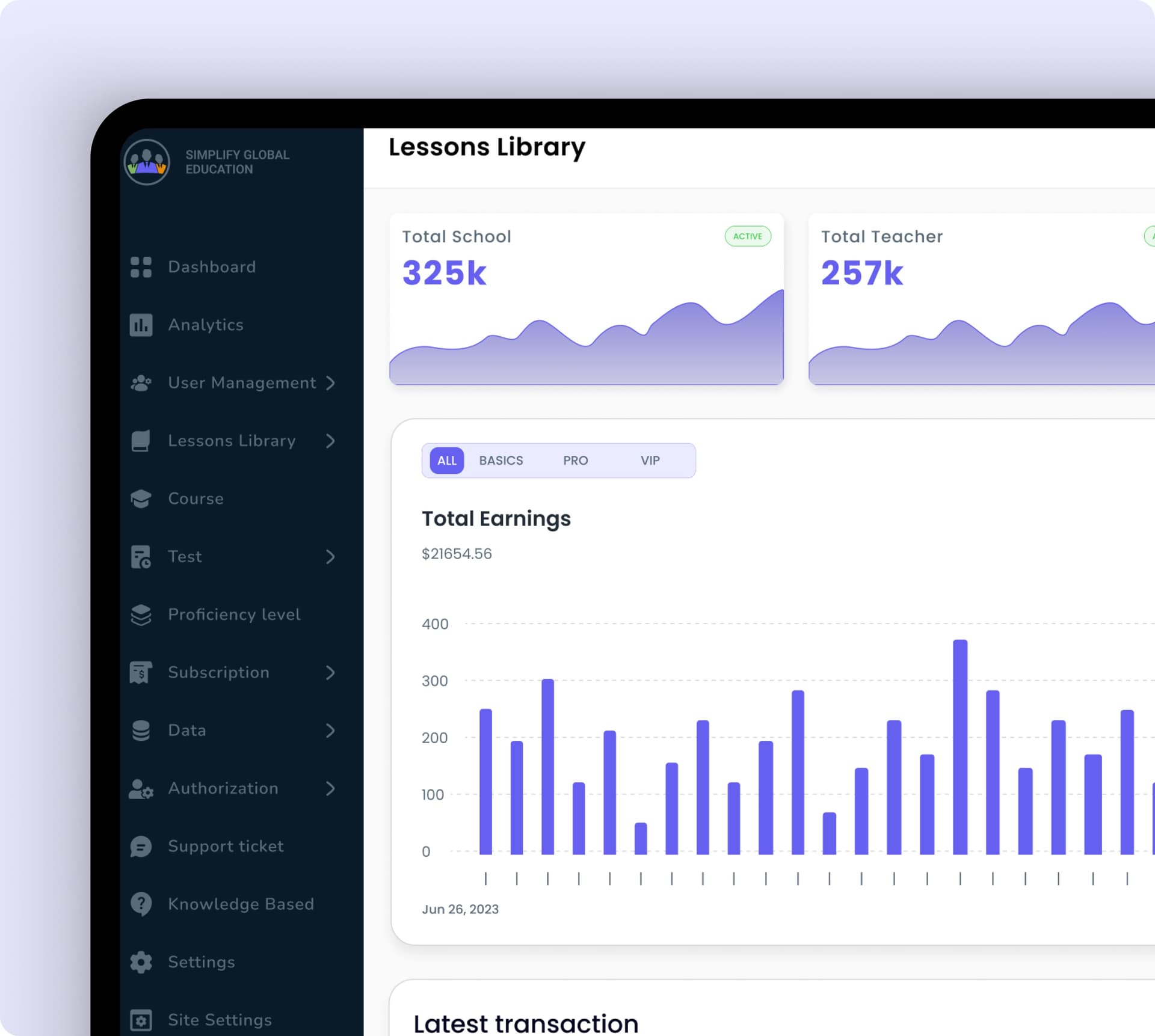Open Proficiency level in the sidebar
The image size is (1155, 1036).
pos(234,615)
